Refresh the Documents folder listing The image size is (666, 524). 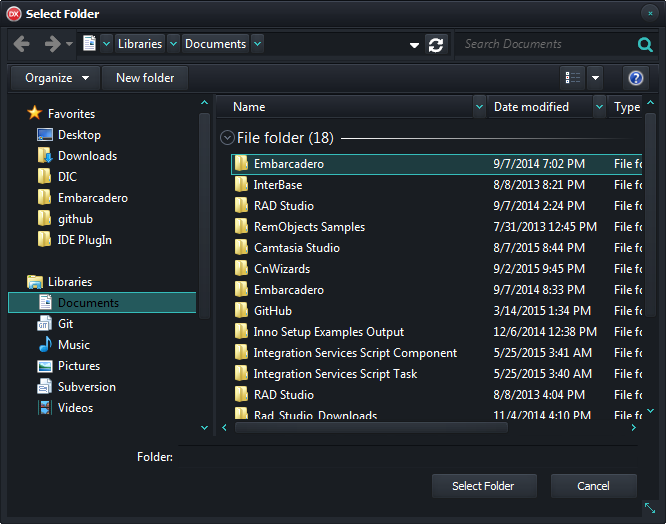[x=435, y=44]
